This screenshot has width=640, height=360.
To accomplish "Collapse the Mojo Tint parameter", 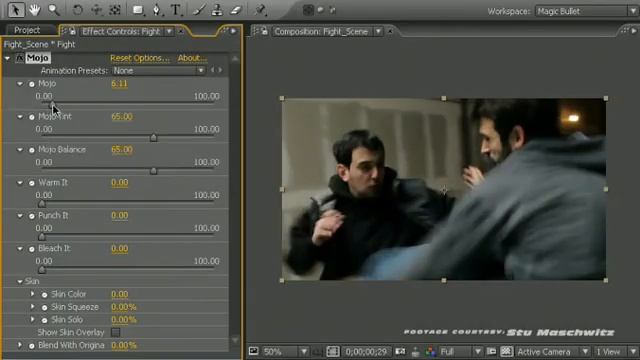I will click(20, 117).
